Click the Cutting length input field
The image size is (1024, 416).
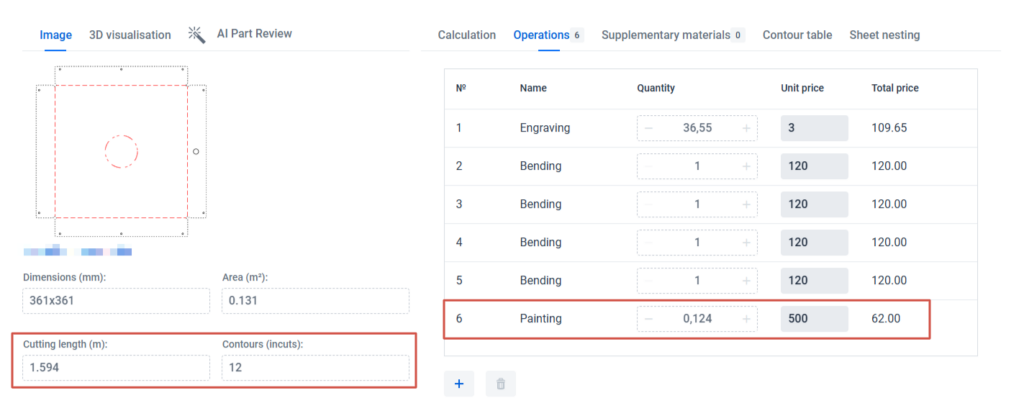116,368
